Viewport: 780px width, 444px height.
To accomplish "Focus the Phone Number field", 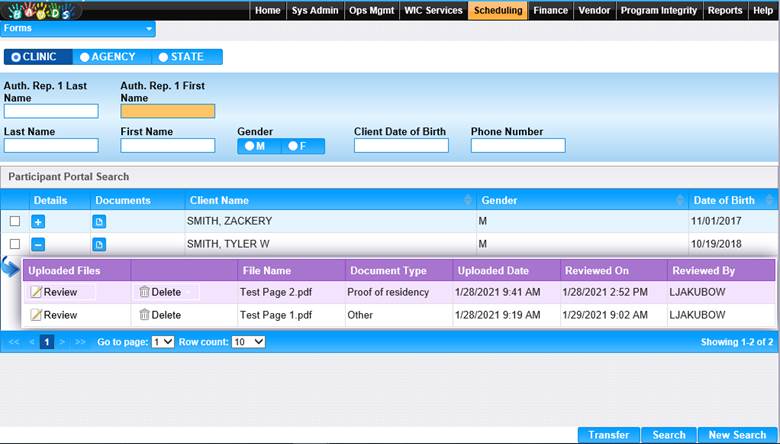I will click(518, 146).
